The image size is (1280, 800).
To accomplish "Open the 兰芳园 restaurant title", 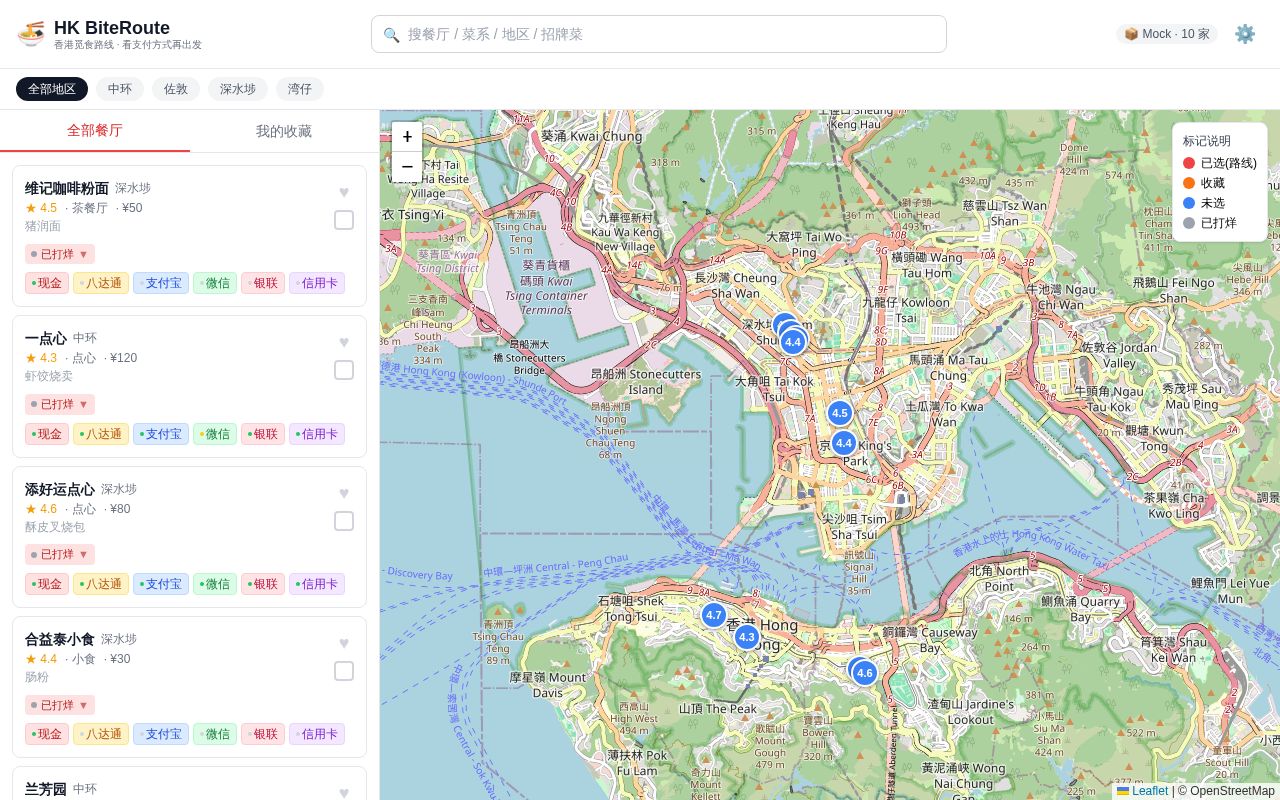I will tap(46, 789).
